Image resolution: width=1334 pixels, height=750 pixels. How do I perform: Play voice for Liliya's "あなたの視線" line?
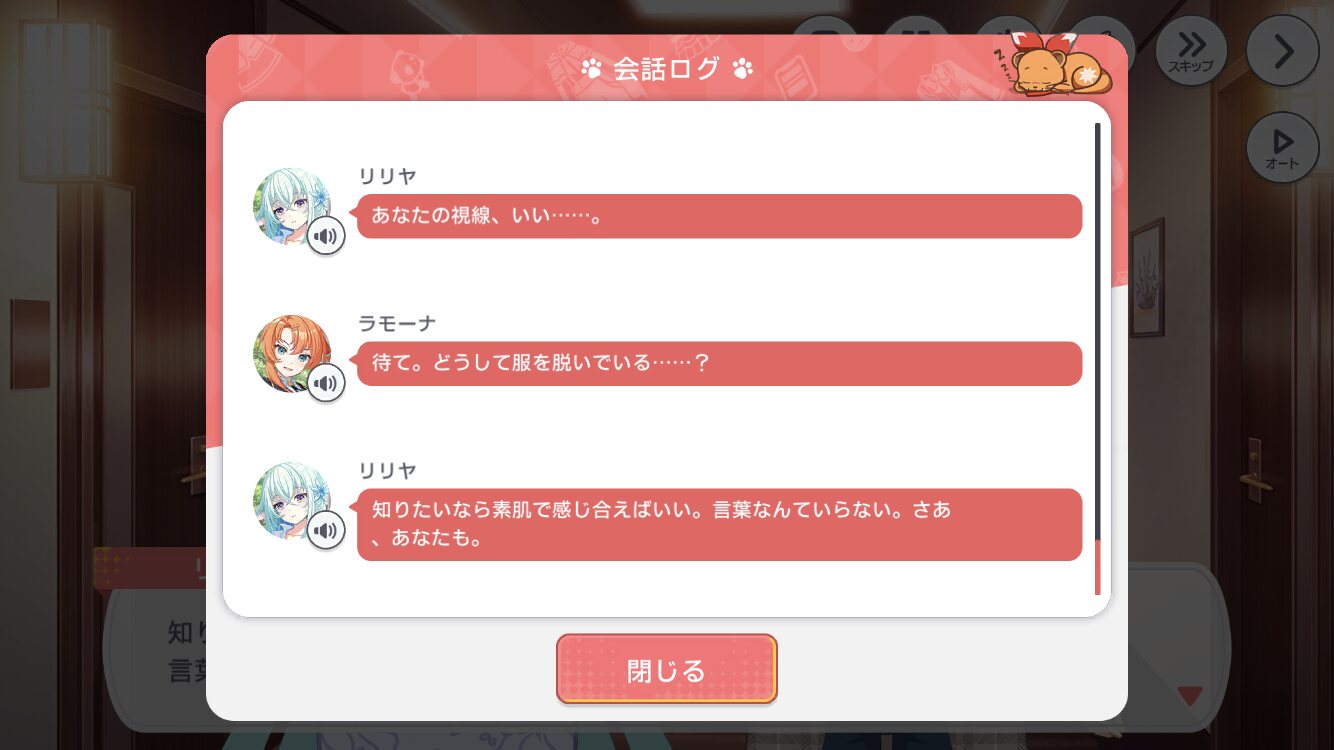click(x=326, y=236)
